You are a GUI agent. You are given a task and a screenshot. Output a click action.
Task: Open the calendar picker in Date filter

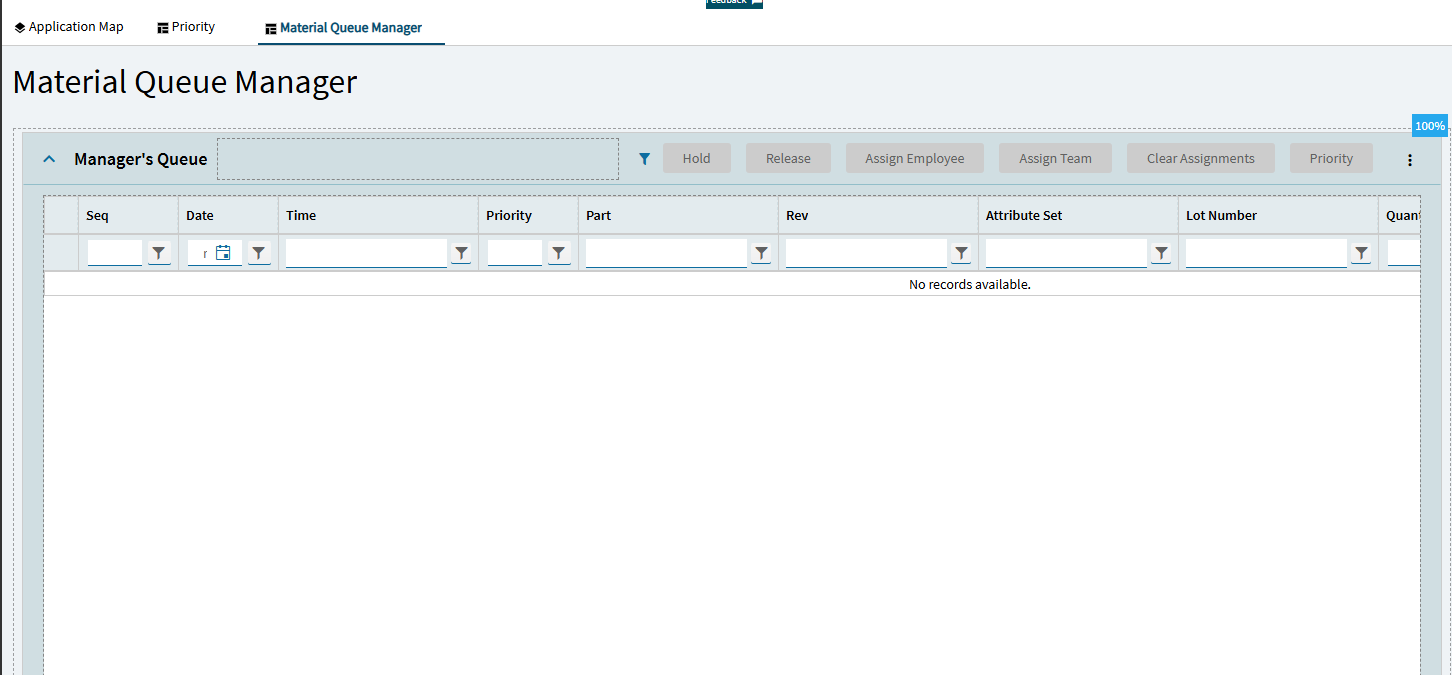tap(223, 253)
